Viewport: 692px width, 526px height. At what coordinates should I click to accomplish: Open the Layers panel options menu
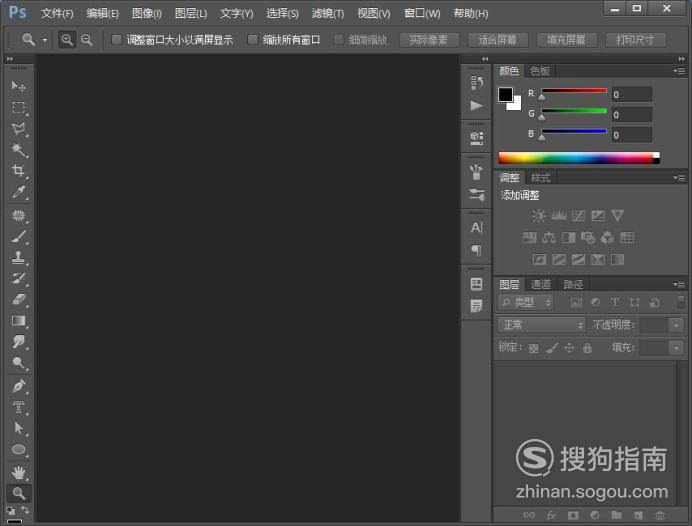click(680, 285)
